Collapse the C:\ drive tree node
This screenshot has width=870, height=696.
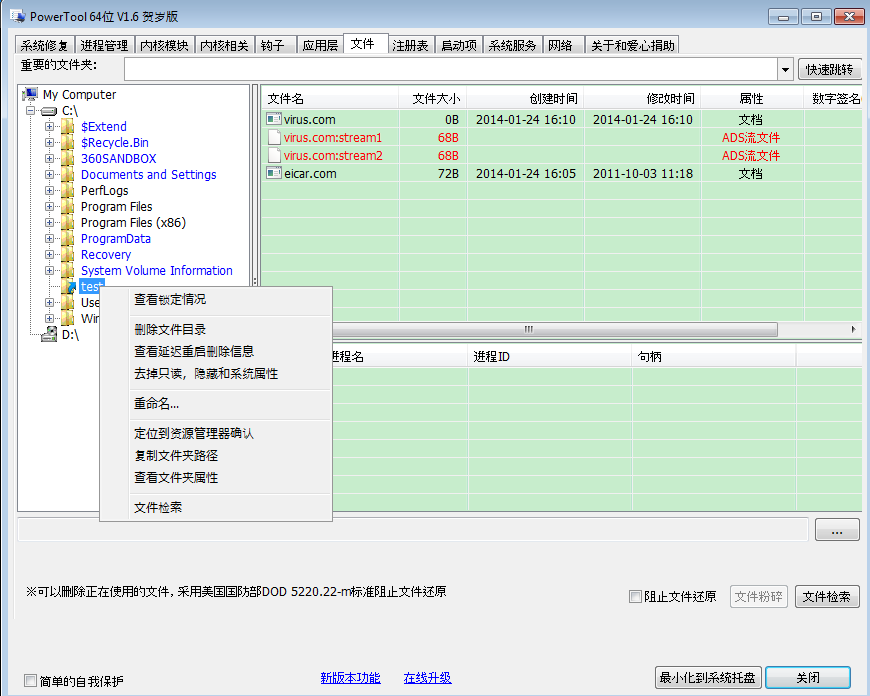(x=31, y=111)
